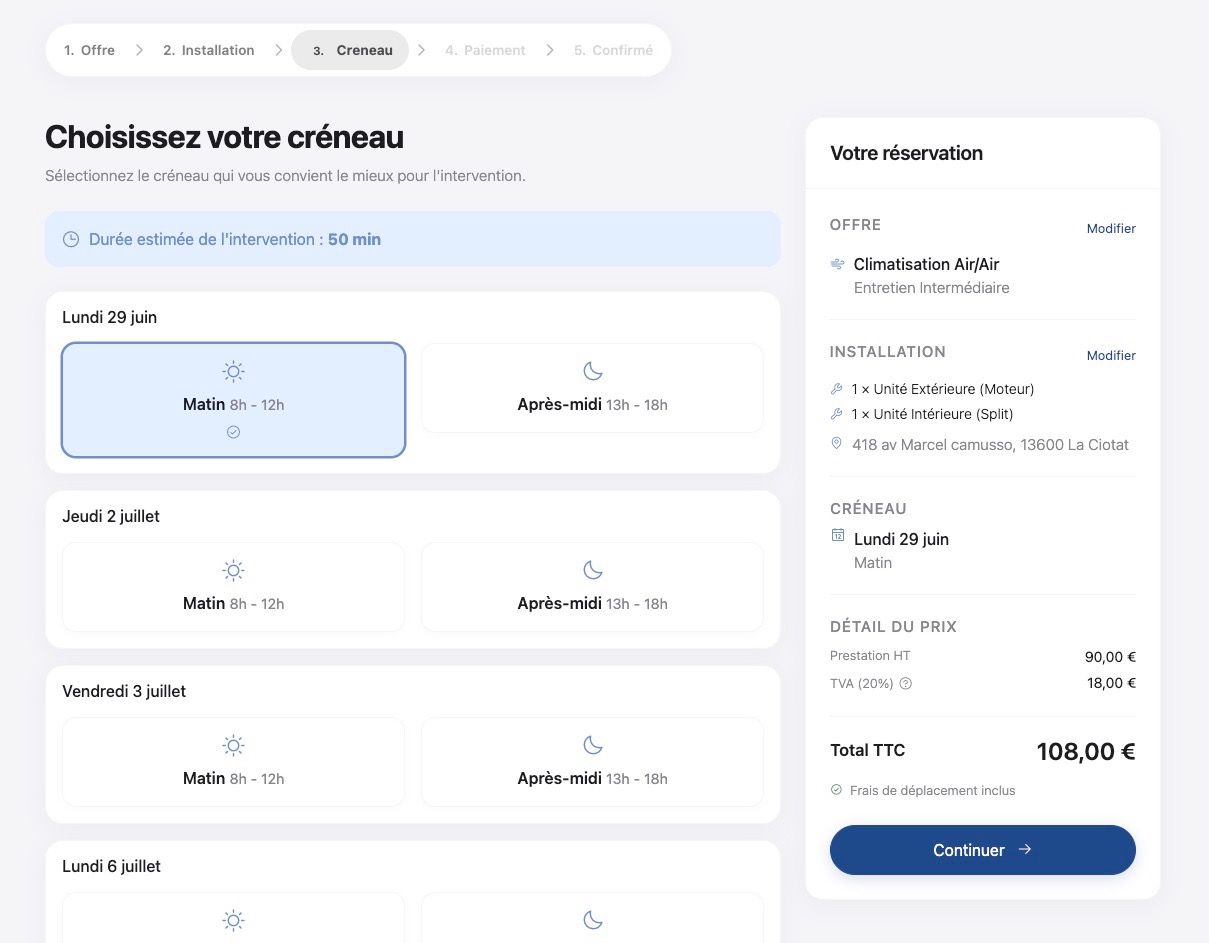
Task: Click the Vendredi 3 juillet date heading
Action: [124, 691]
